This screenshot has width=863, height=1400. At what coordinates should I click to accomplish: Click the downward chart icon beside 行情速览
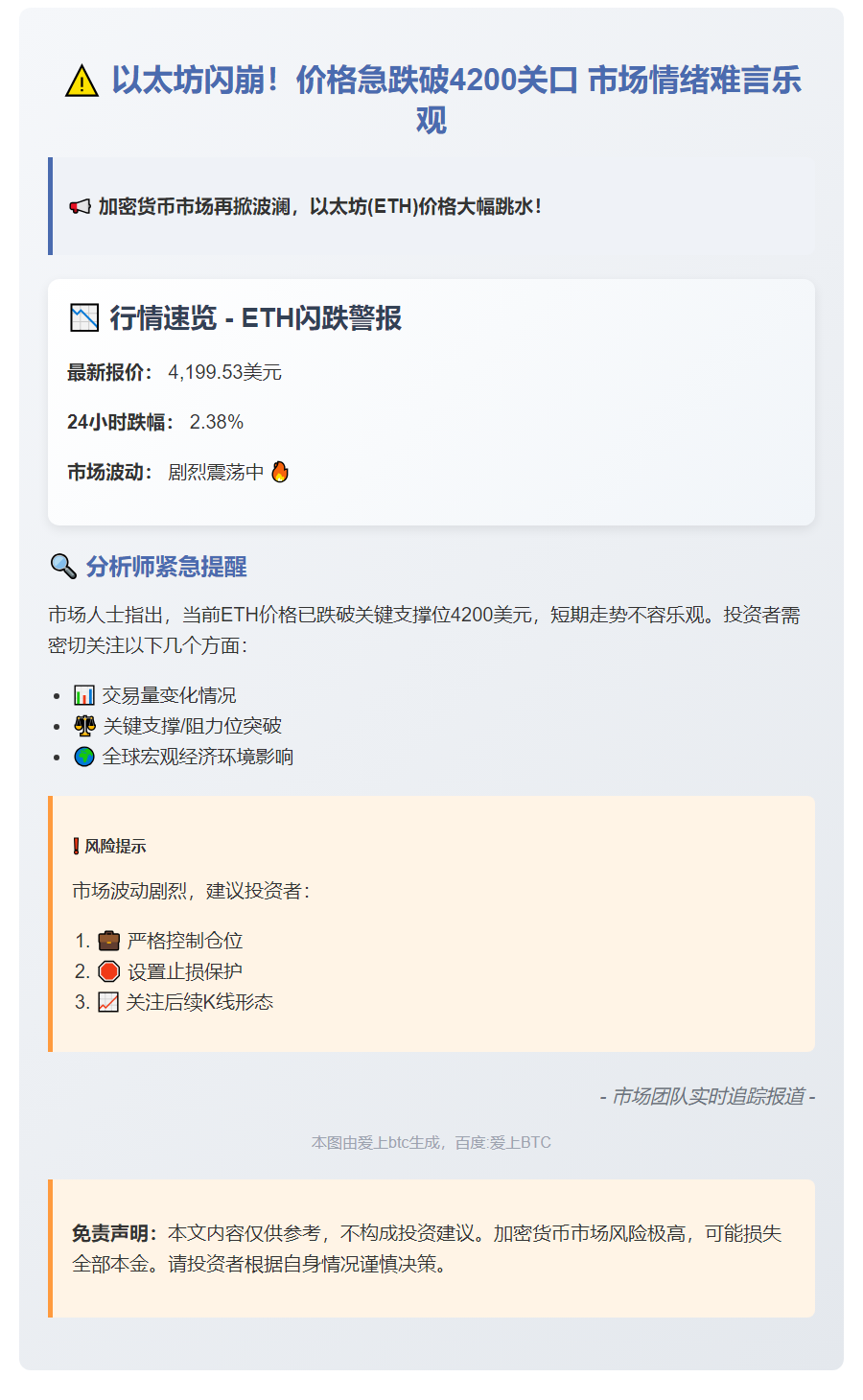[x=84, y=317]
